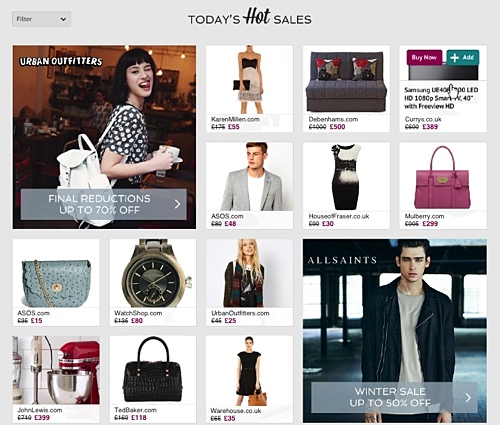500x425 pixels.
Task: Select the WatchShop.com watch product
Action: 153,273
